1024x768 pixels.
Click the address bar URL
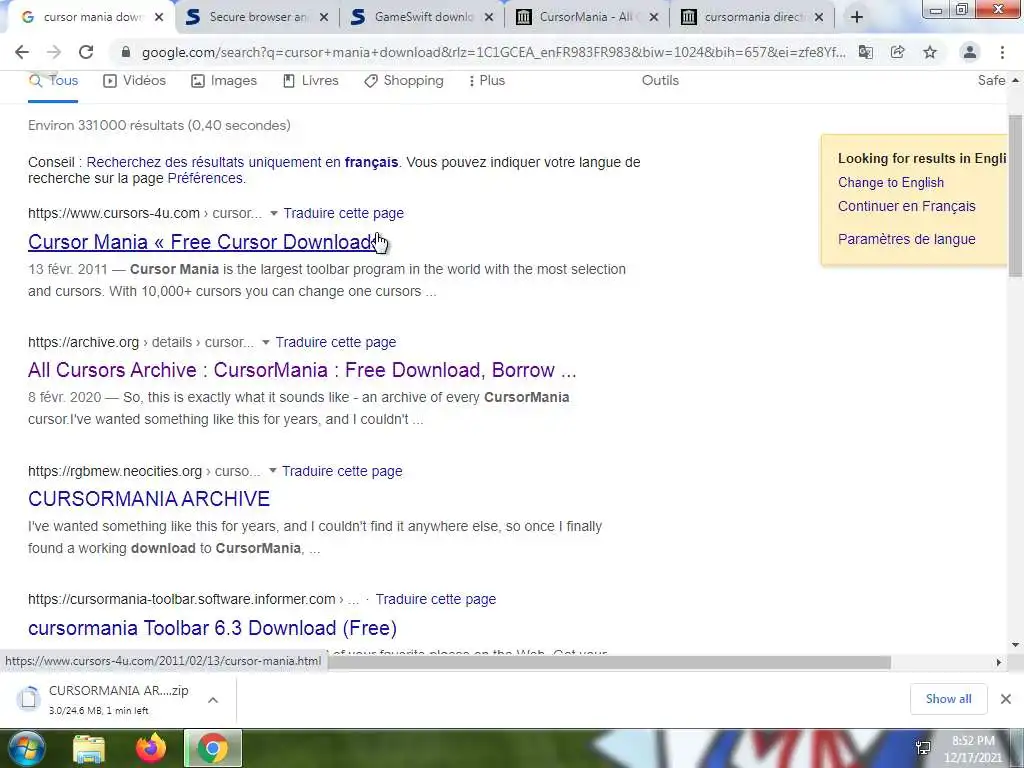point(493,52)
